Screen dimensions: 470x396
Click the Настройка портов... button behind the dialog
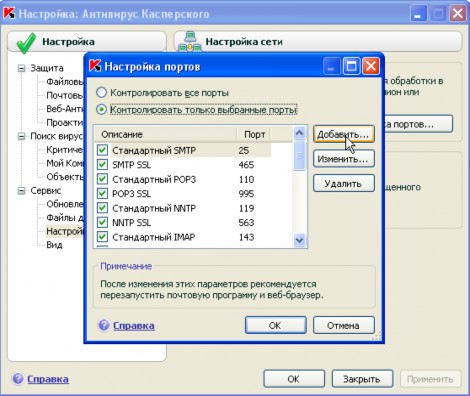(419, 124)
